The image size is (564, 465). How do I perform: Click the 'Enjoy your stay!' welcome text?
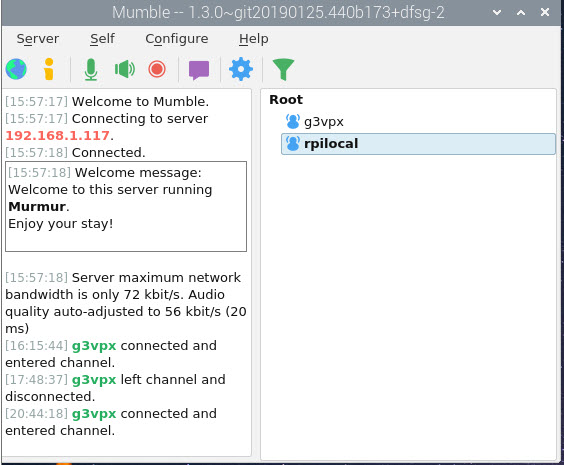(x=61, y=224)
